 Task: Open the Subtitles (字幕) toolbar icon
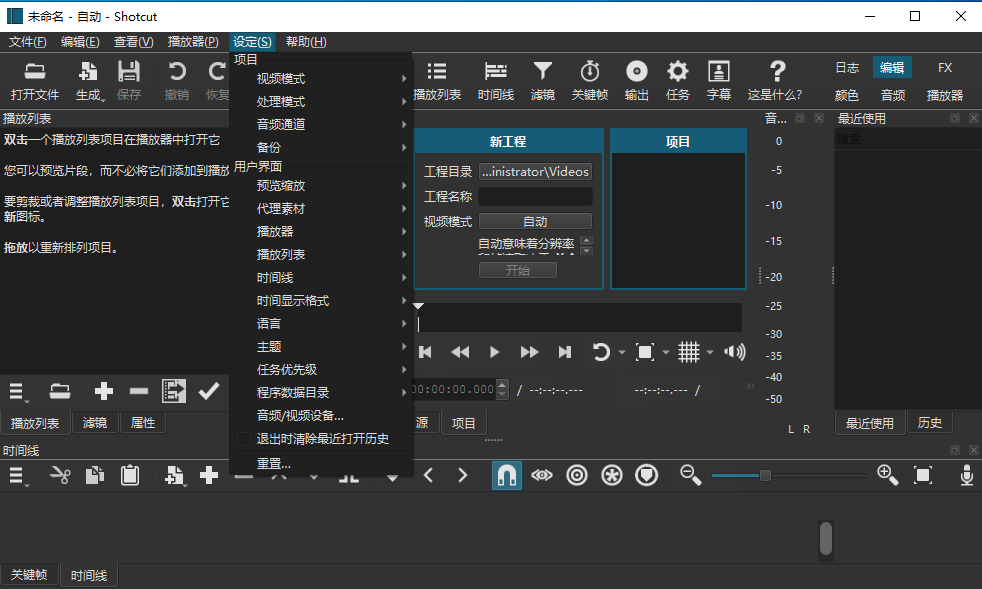pos(718,80)
